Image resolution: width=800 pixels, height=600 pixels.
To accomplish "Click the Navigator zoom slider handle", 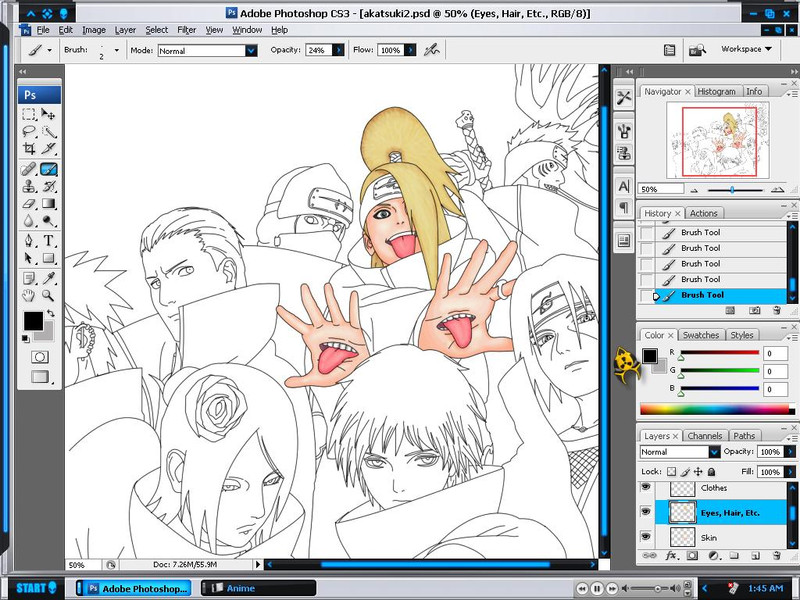I will point(732,190).
